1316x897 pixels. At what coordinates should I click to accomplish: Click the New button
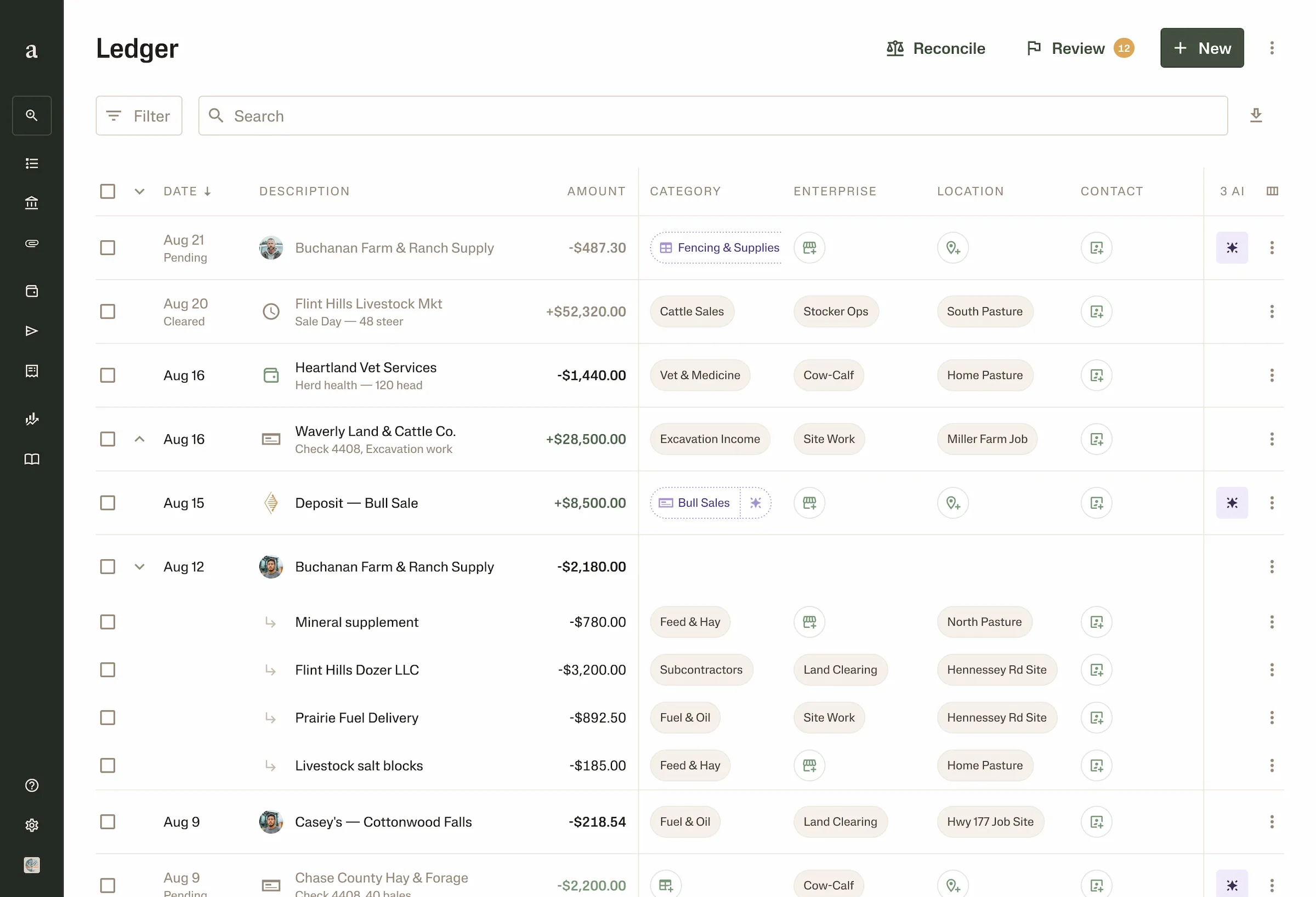1201,48
